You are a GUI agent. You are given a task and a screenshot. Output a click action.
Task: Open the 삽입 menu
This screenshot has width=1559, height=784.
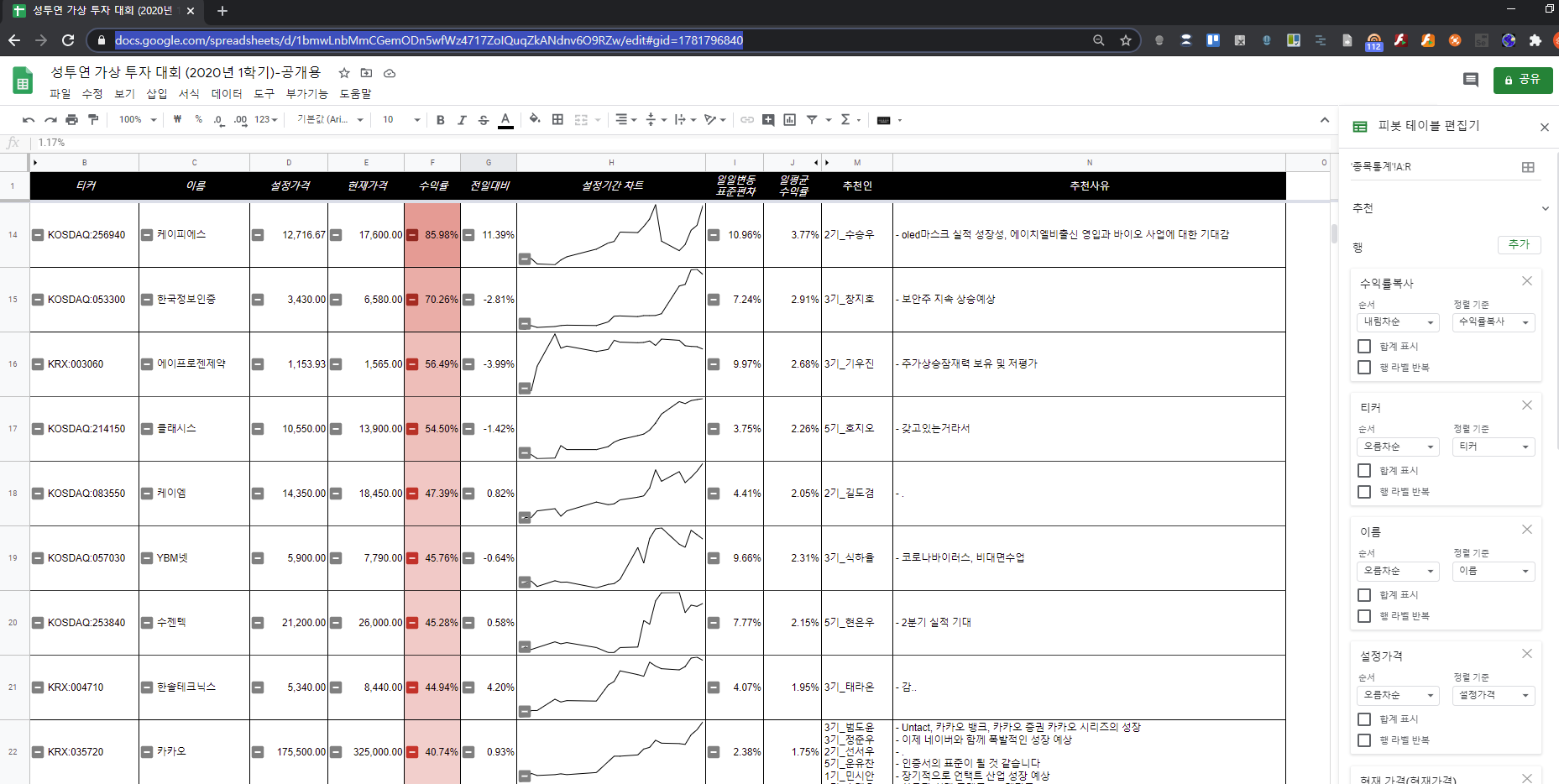[x=157, y=94]
